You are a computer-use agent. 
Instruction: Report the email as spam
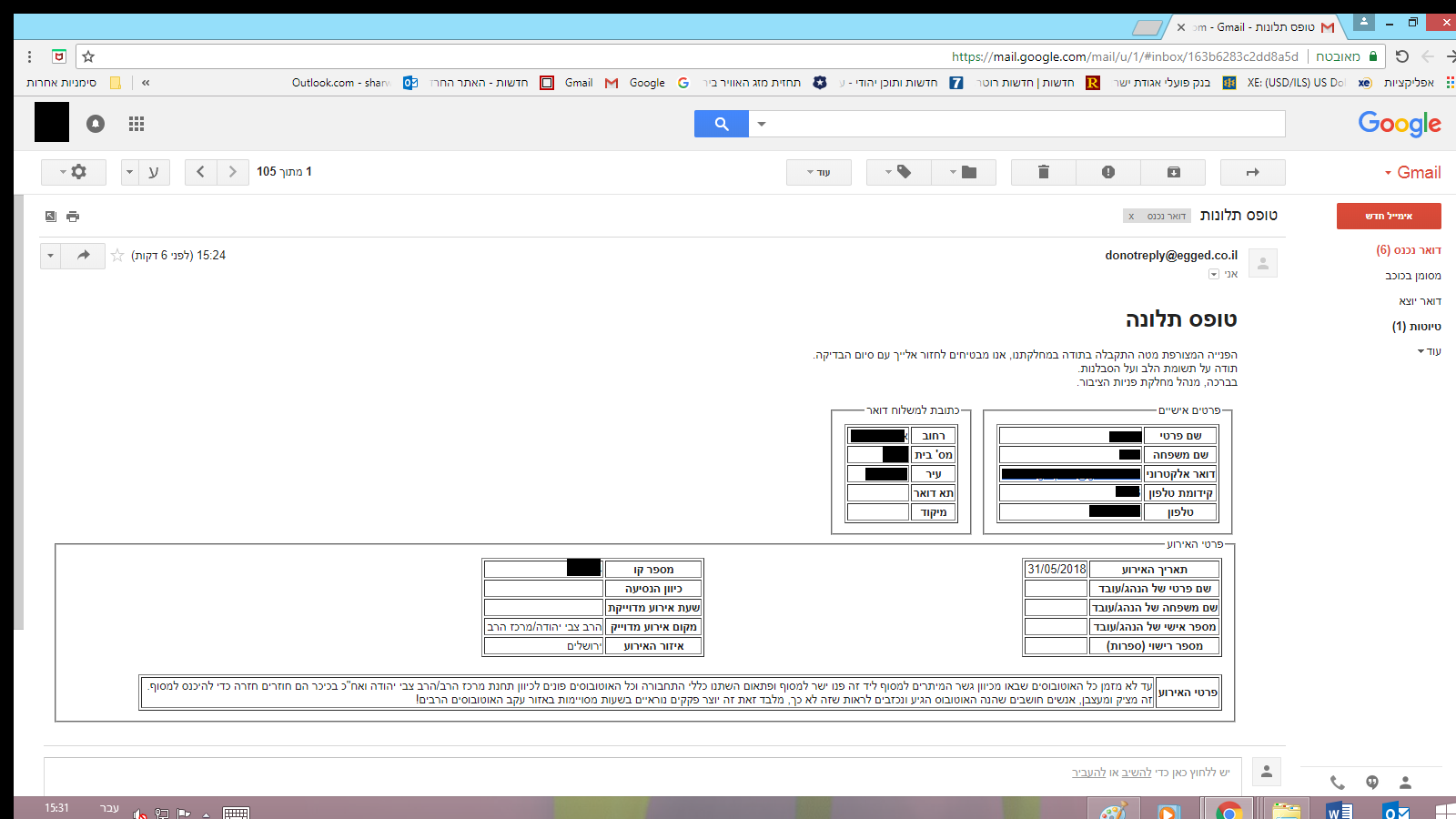tap(1108, 172)
